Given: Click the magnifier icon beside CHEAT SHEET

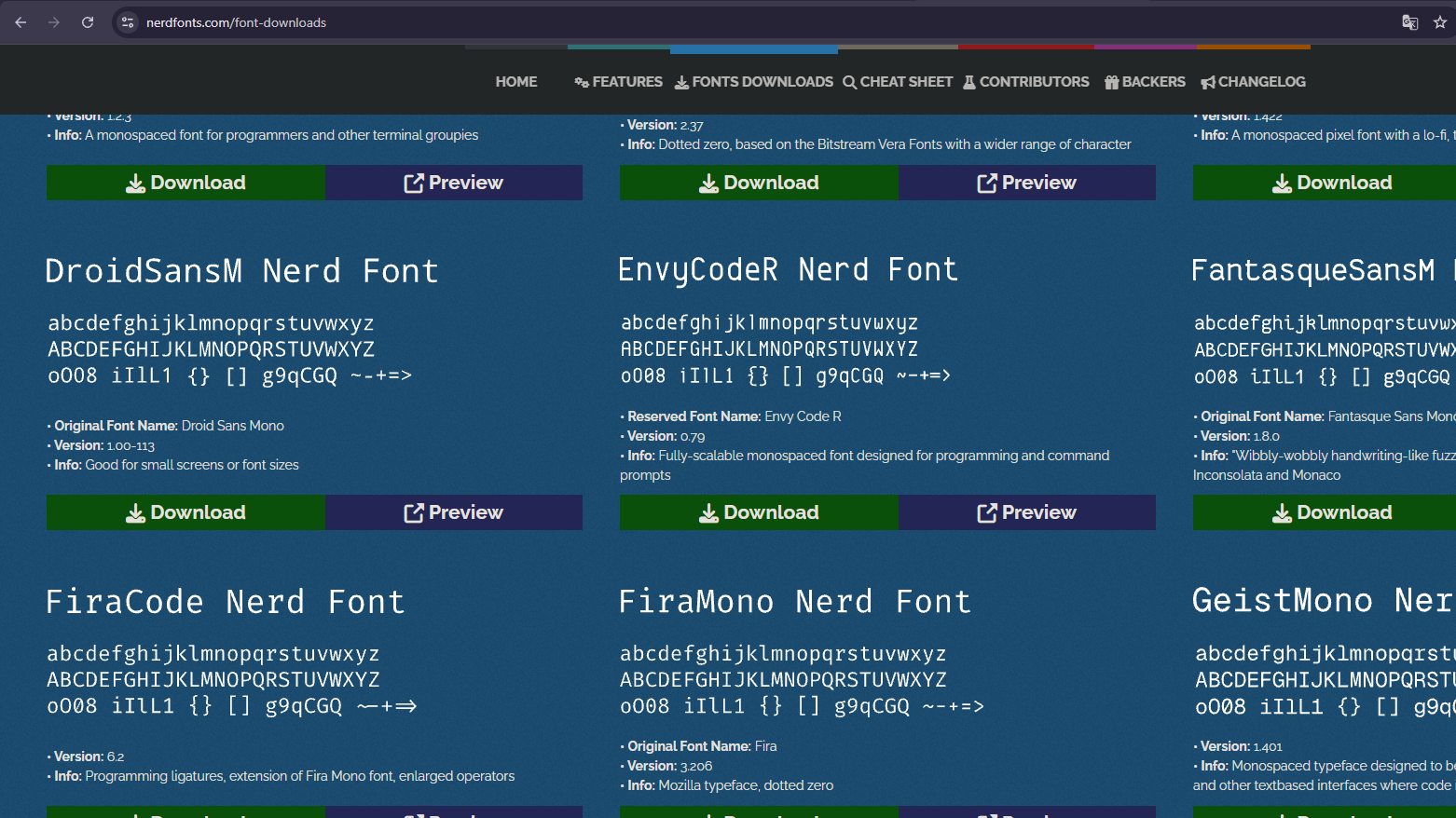Looking at the screenshot, I should coord(848,81).
